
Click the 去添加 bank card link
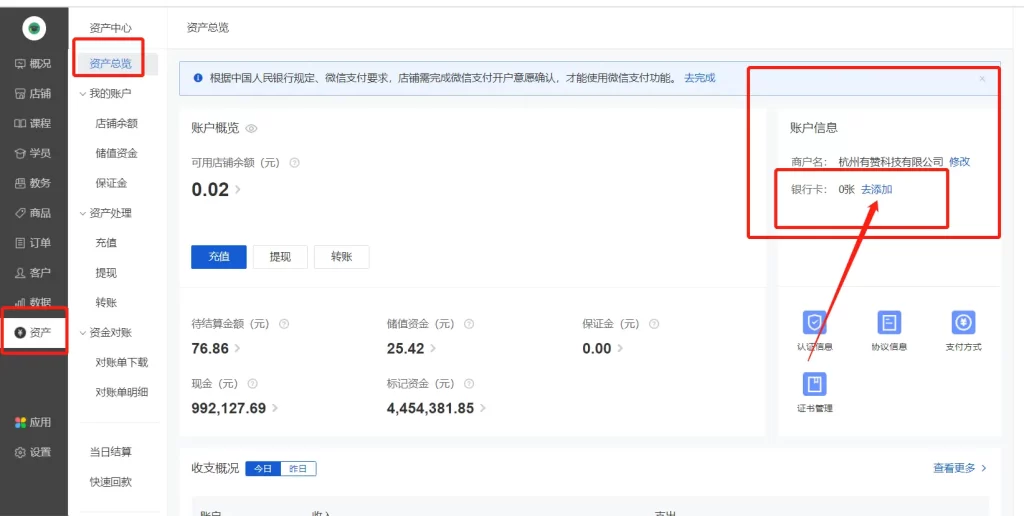pyautogui.click(x=876, y=189)
